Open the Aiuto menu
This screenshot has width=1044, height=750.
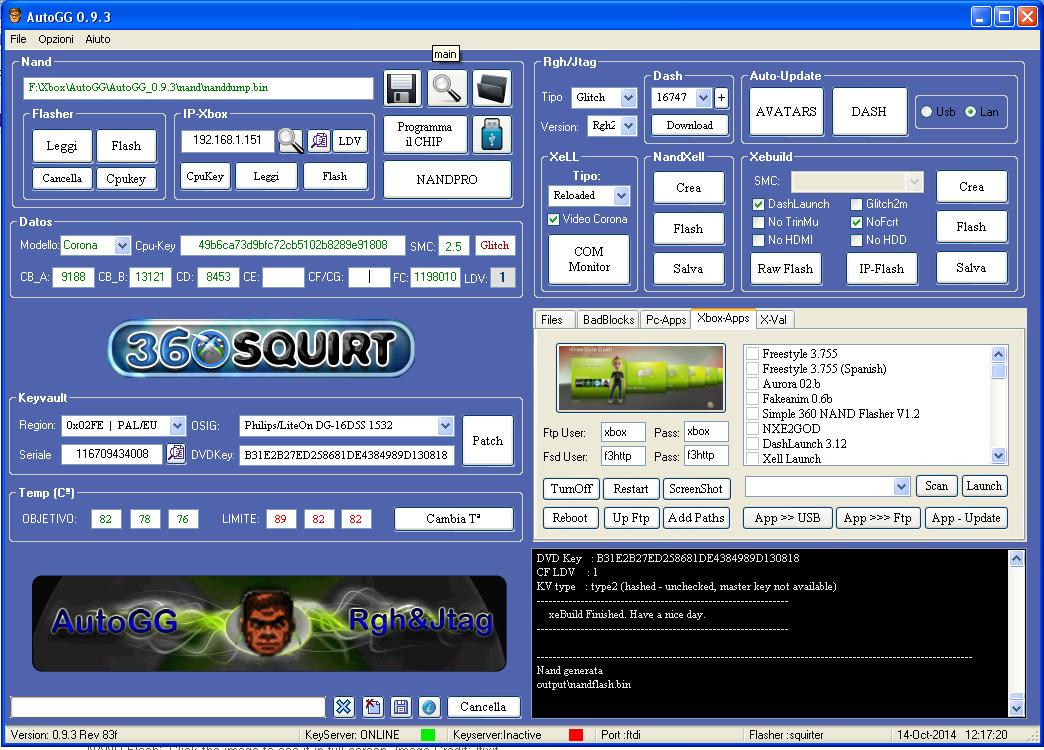pos(98,39)
